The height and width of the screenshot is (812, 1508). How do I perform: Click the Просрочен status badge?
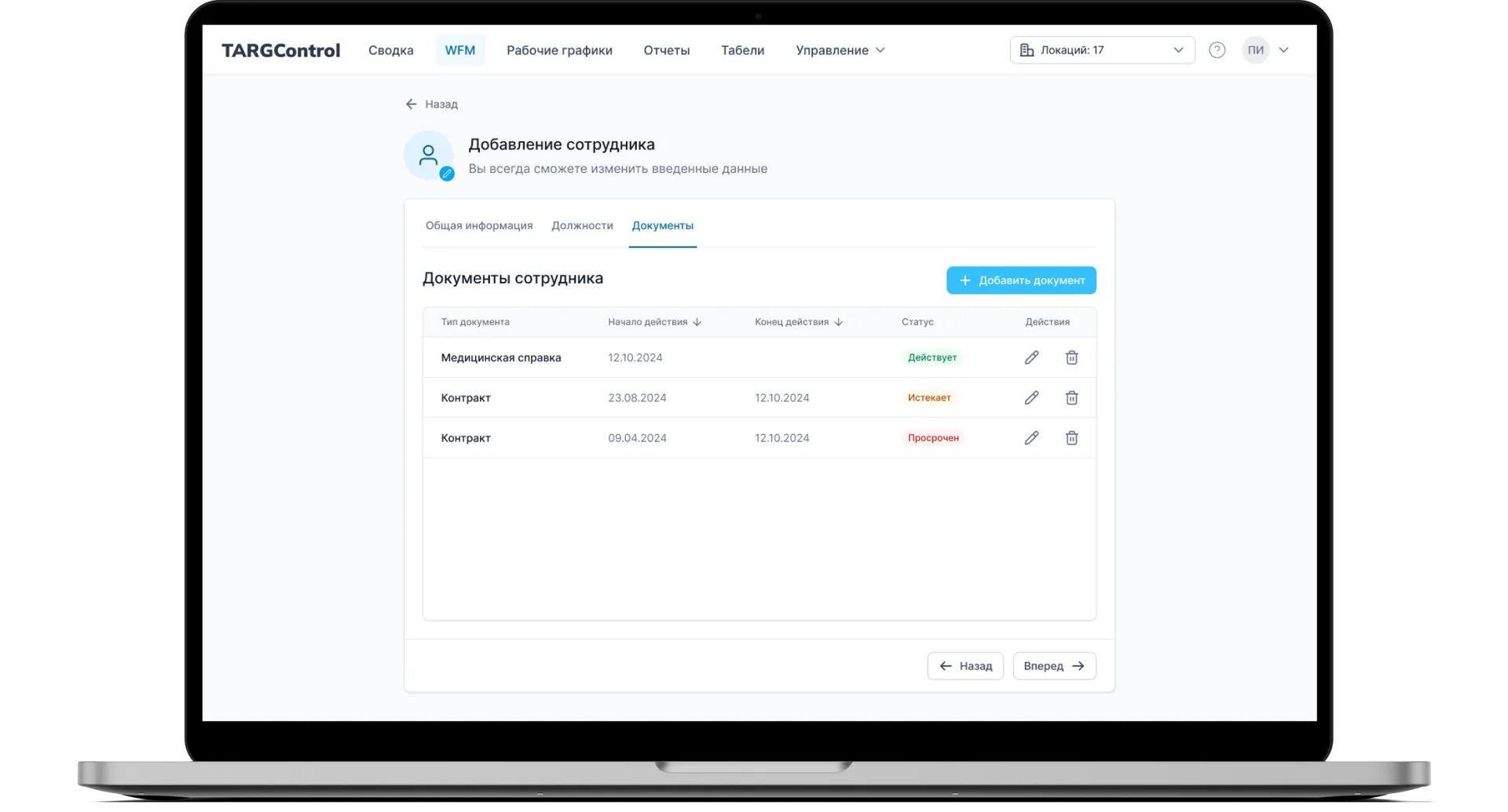(x=933, y=437)
